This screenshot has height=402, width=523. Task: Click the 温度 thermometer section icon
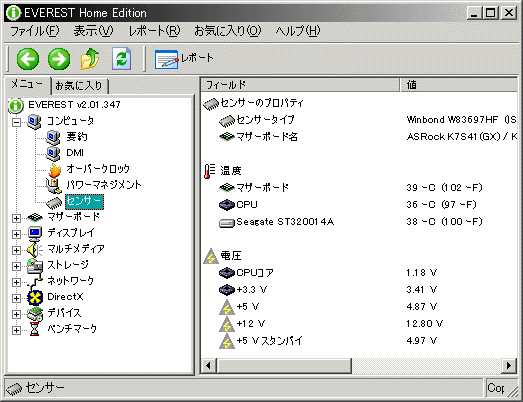(210, 171)
